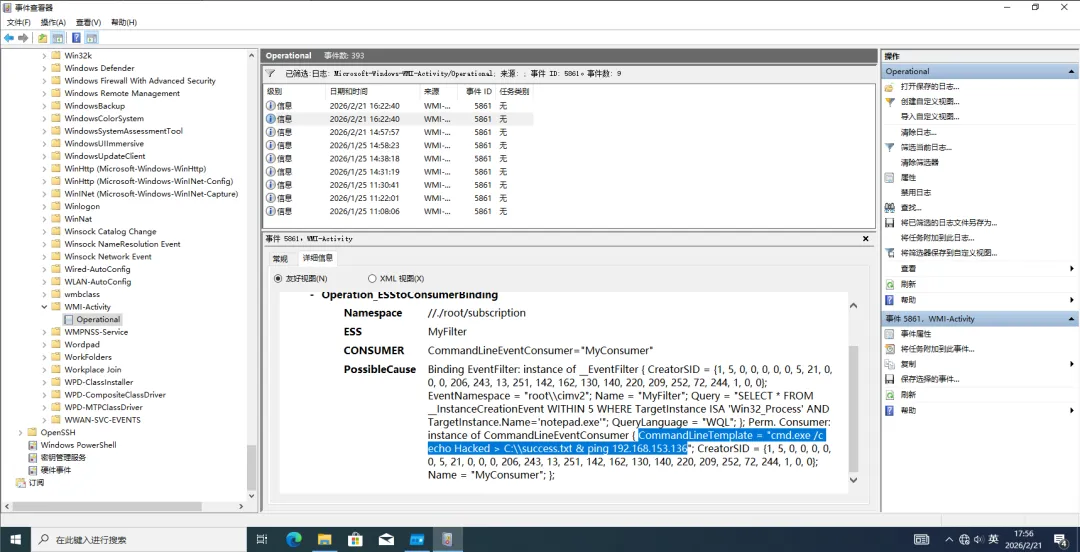The height and width of the screenshot is (552, 1080).
Task: Click 禁用日志 action
Action: [915, 193]
